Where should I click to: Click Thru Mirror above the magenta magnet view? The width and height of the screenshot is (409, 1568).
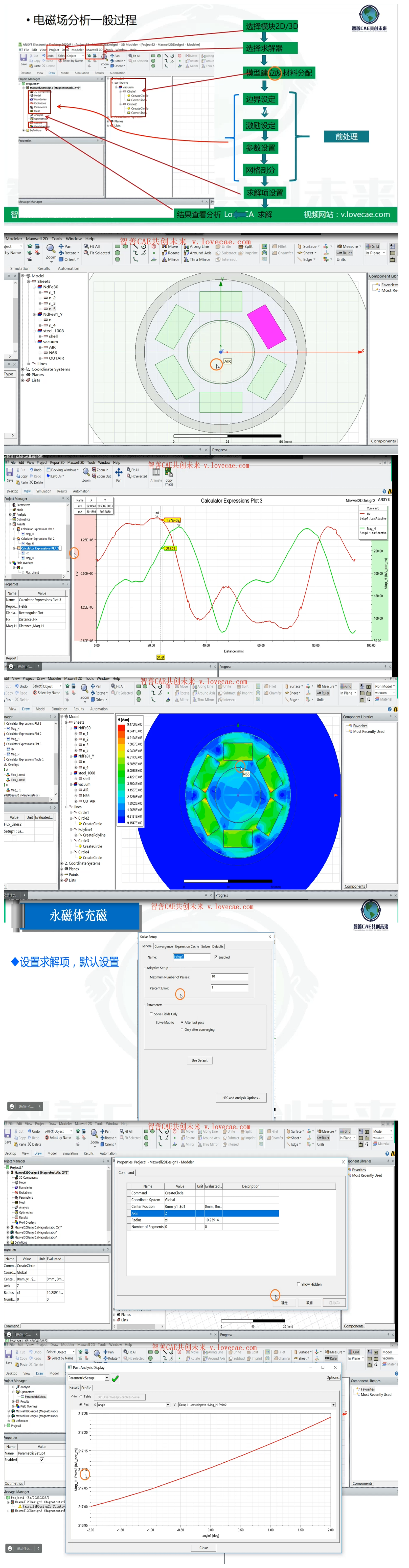197,259
